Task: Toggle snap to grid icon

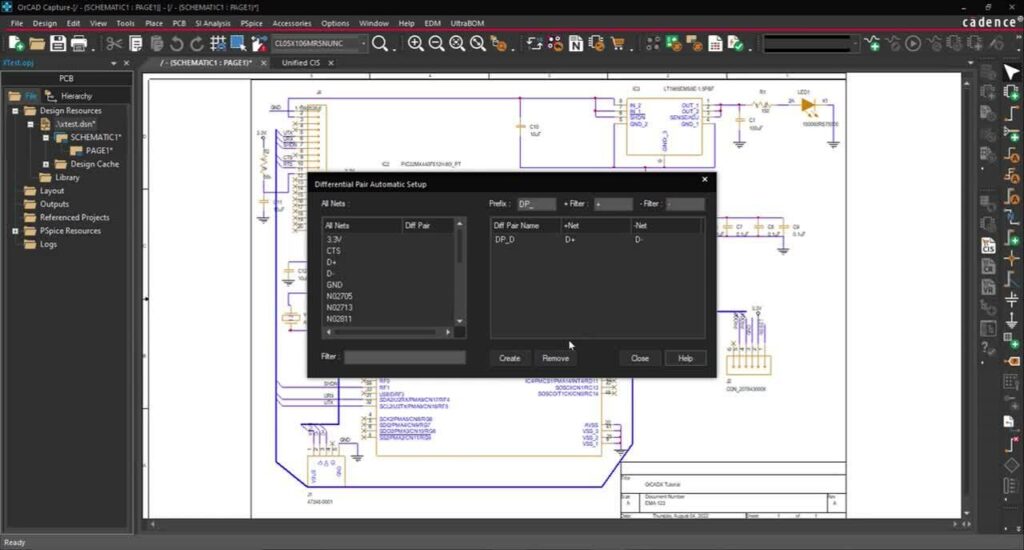Action: point(217,44)
